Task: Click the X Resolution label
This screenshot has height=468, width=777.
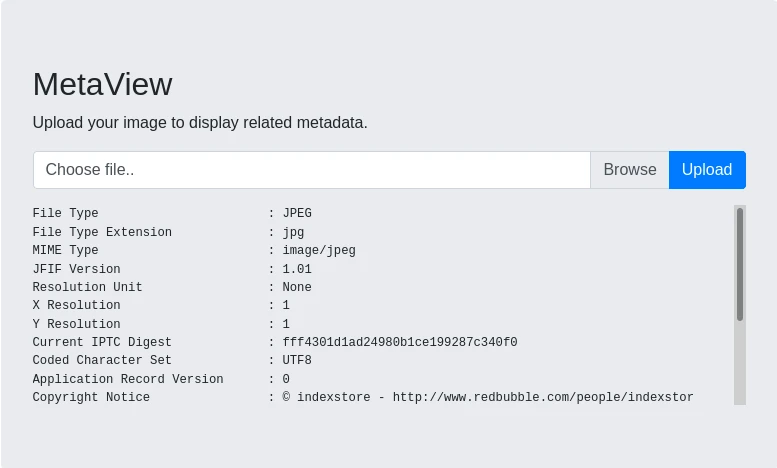Action: 76,306
